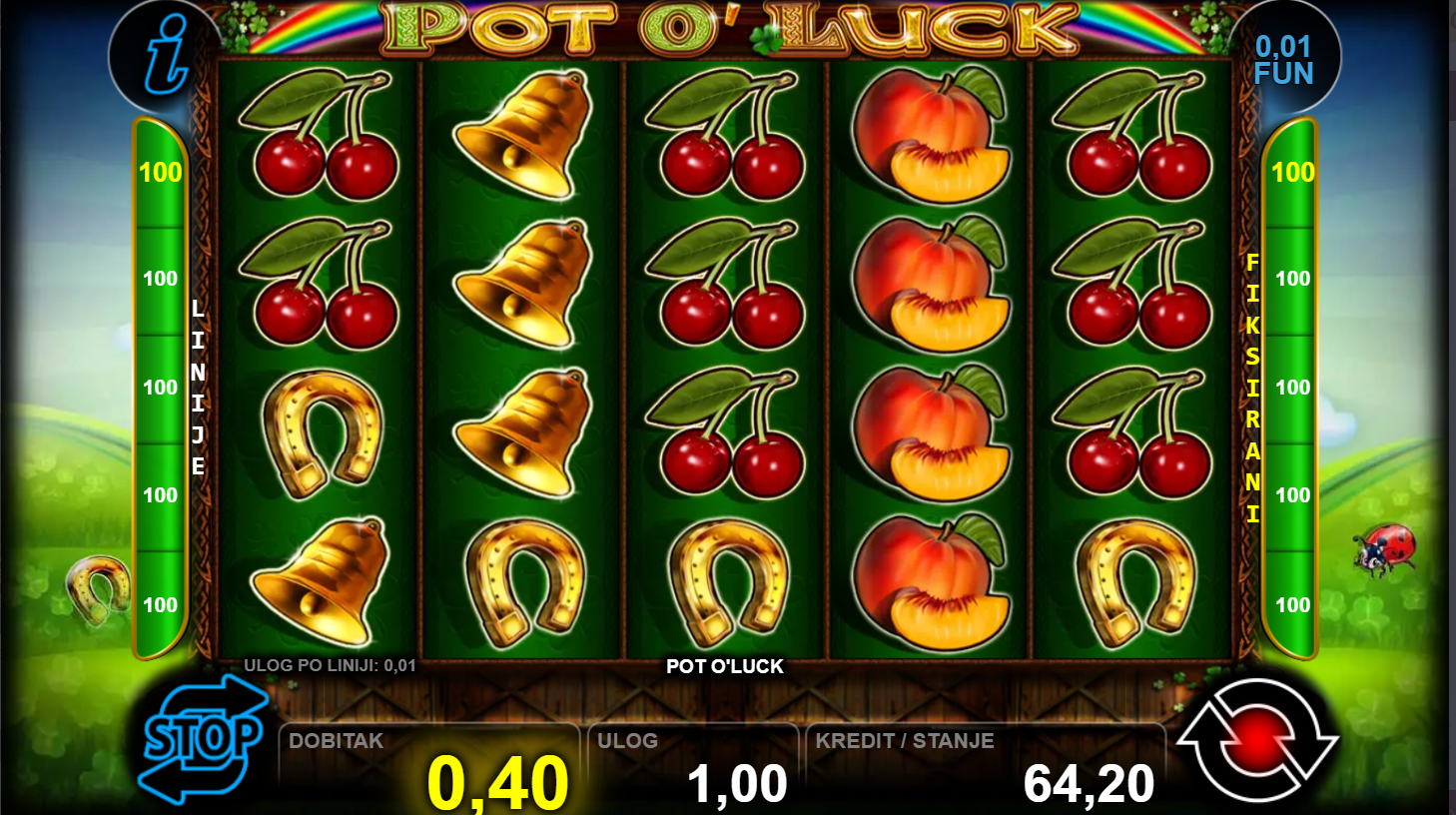Choose top 100 on right Fiksirani bar
This screenshot has height=815, width=1456.
point(1292,173)
